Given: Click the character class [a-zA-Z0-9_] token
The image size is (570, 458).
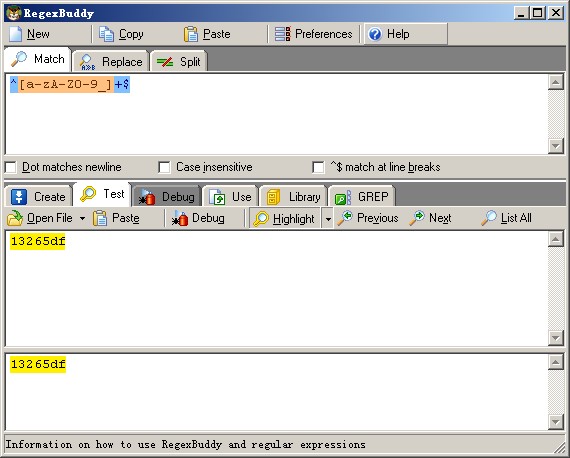Looking at the screenshot, I should 66,85.
